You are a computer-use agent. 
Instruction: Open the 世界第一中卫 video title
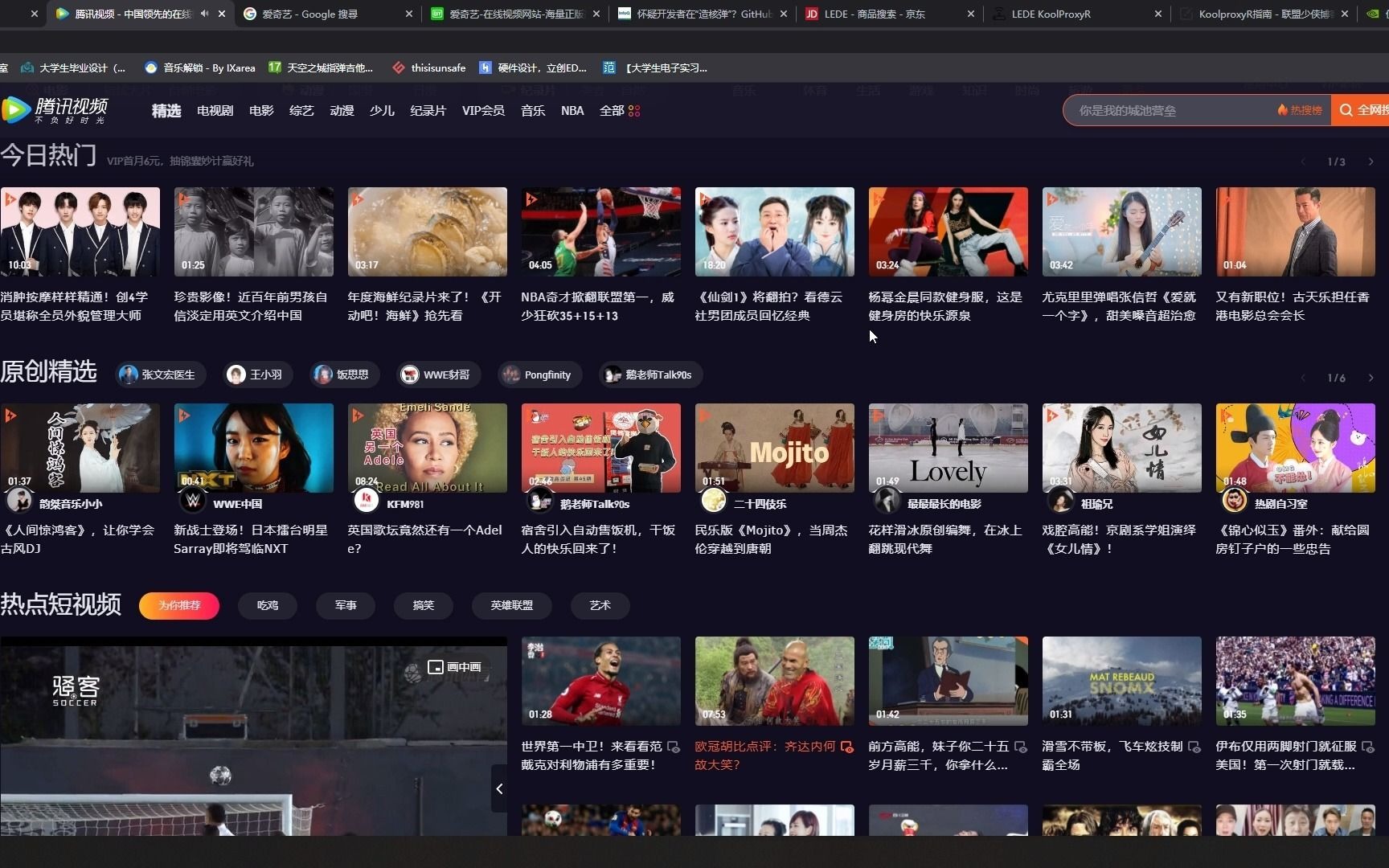[x=592, y=755]
